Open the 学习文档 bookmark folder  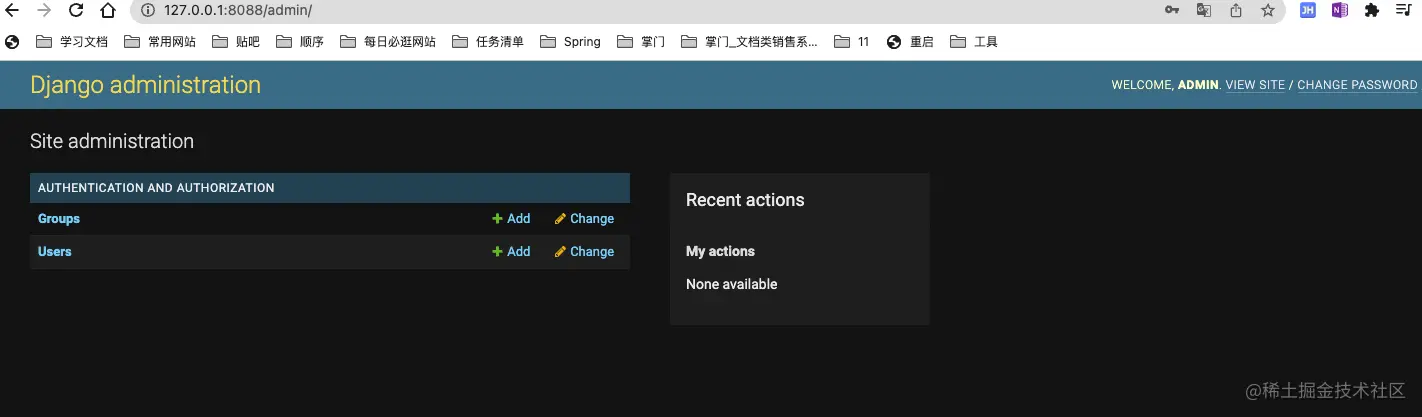pyautogui.click(x=72, y=42)
